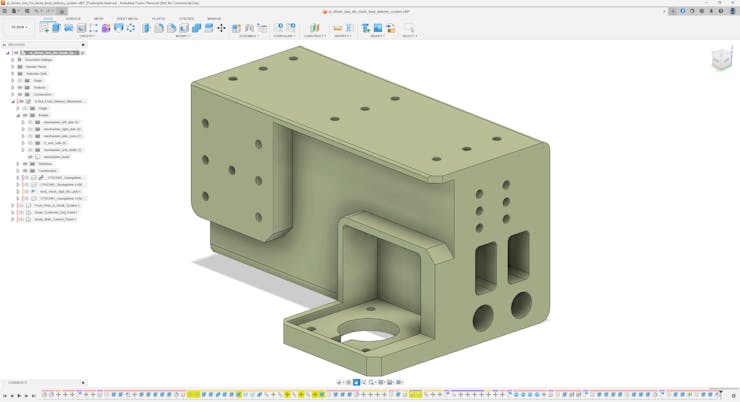740x402 pixels.
Task: Toggle the eye icon for Analysis
Action: (x=19, y=87)
